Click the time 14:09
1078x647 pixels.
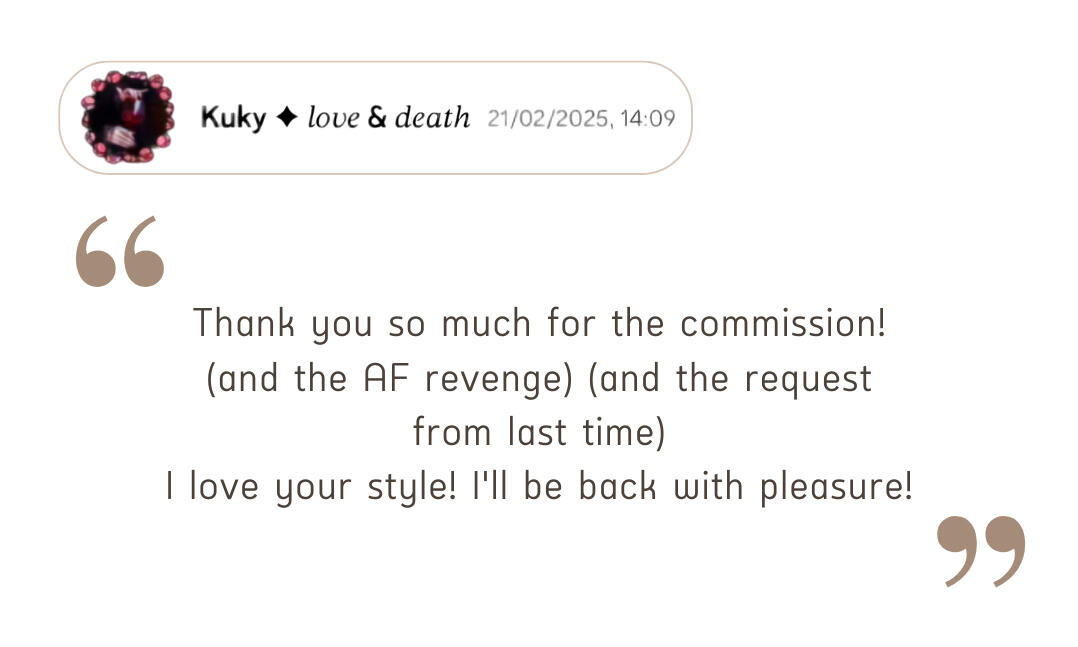point(648,119)
